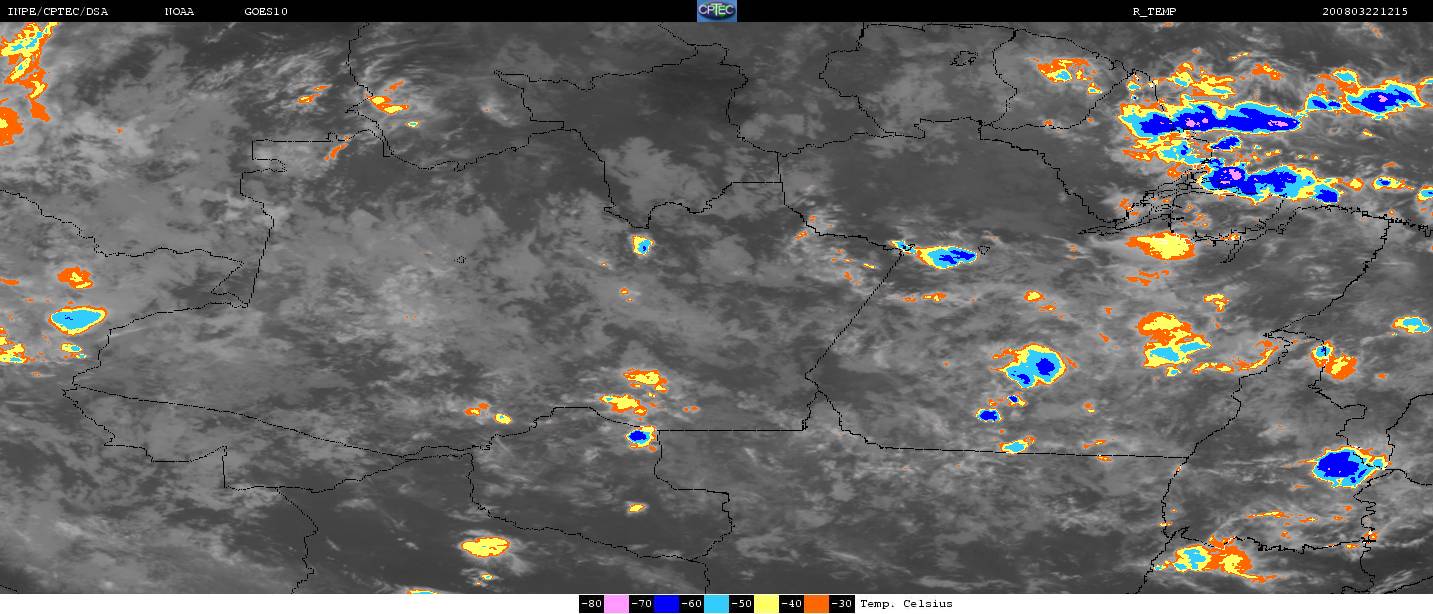
Task: Click the -50 legend value
Action: click(741, 604)
